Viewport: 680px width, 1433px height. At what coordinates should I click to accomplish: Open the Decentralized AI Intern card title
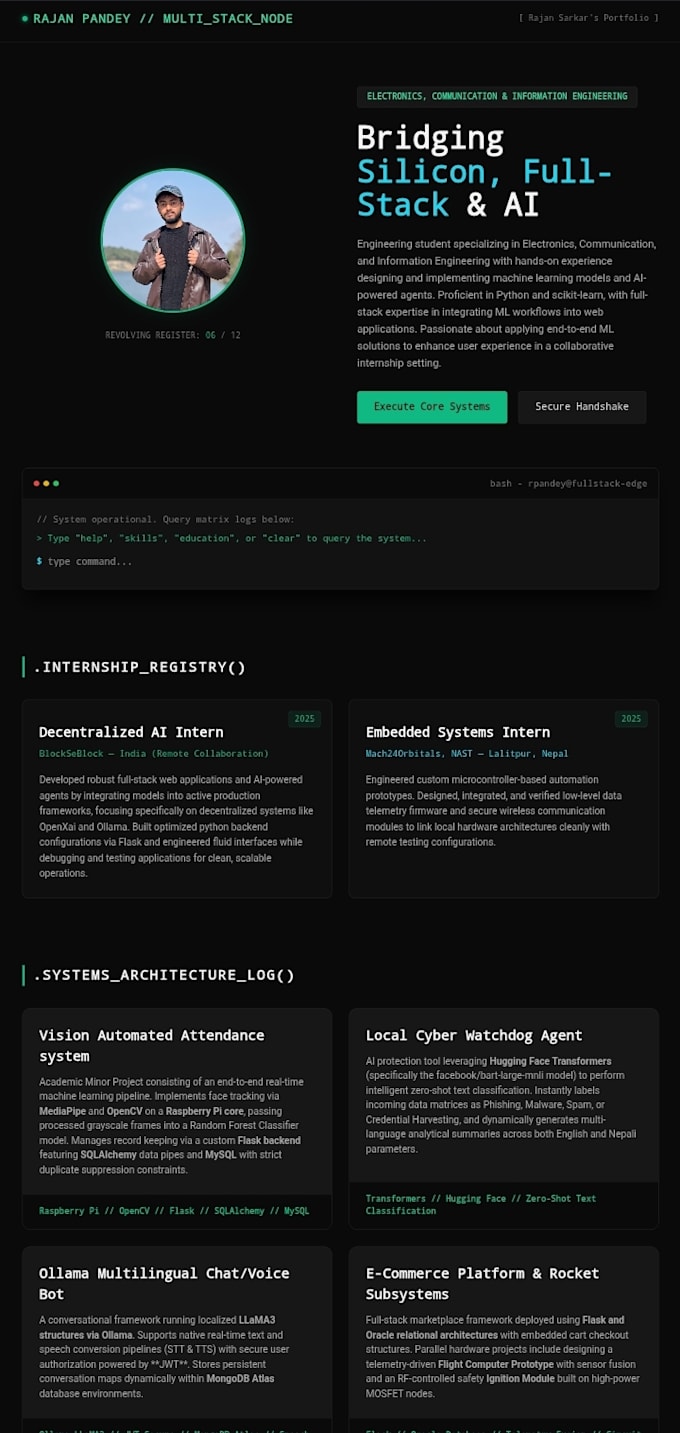pyautogui.click(x=131, y=732)
